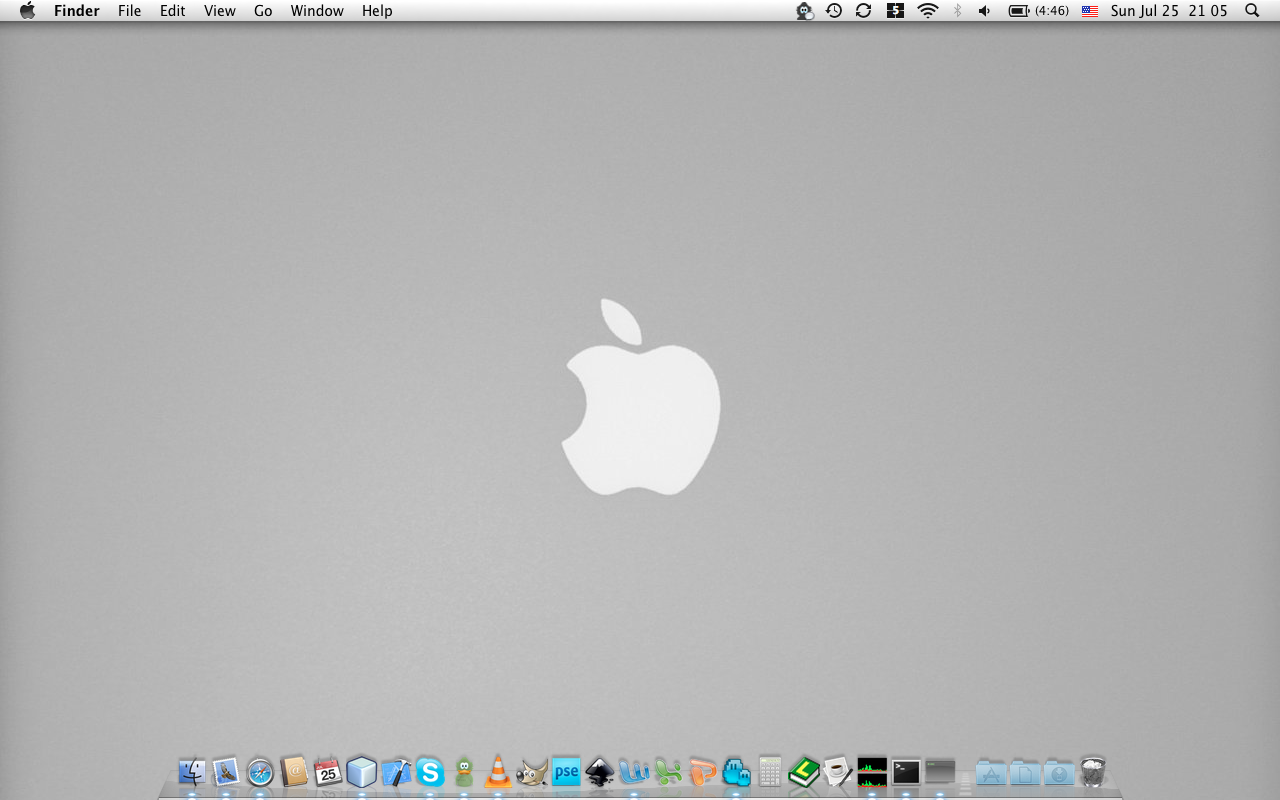This screenshot has height=800, width=1280.
Task: Launch Microsoft Word blue W icon
Action: [x=634, y=772]
